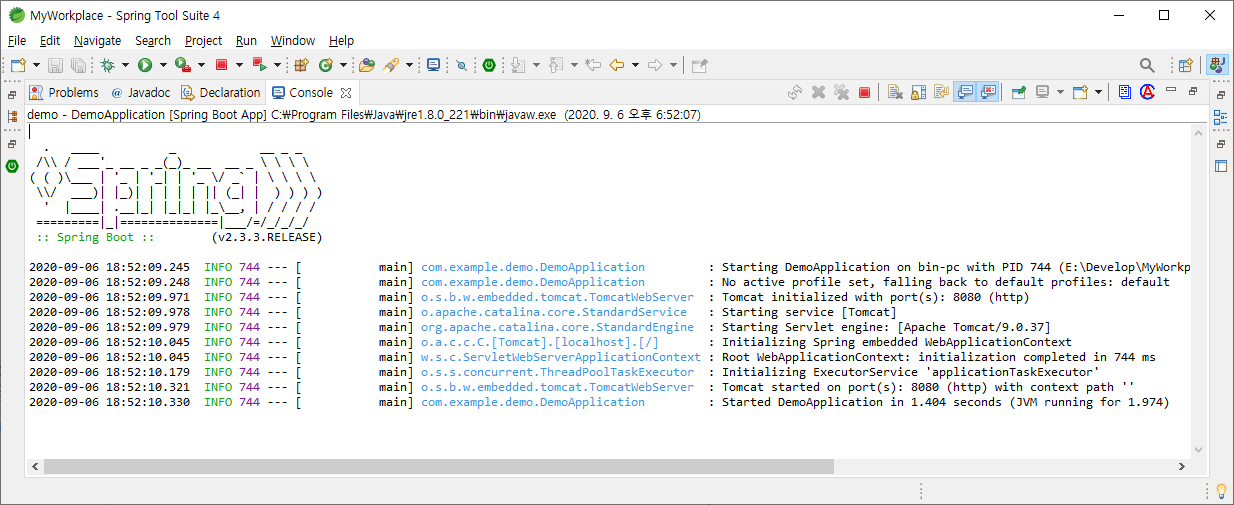Expand the Display Selected Console dropdown
The height and width of the screenshot is (505, 1234).
[x=1060, y=92]
